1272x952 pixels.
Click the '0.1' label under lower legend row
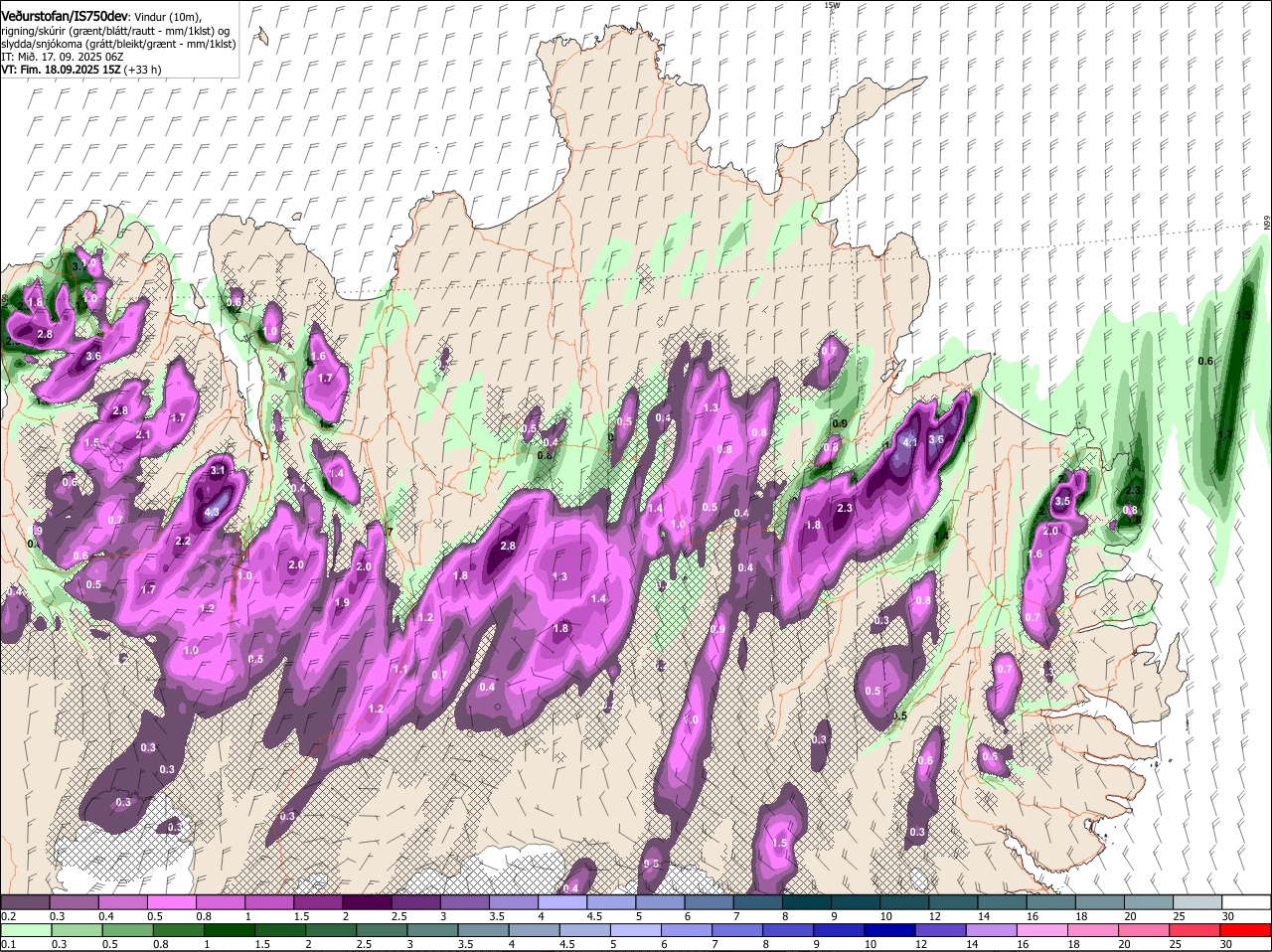(x=8, y=944)
